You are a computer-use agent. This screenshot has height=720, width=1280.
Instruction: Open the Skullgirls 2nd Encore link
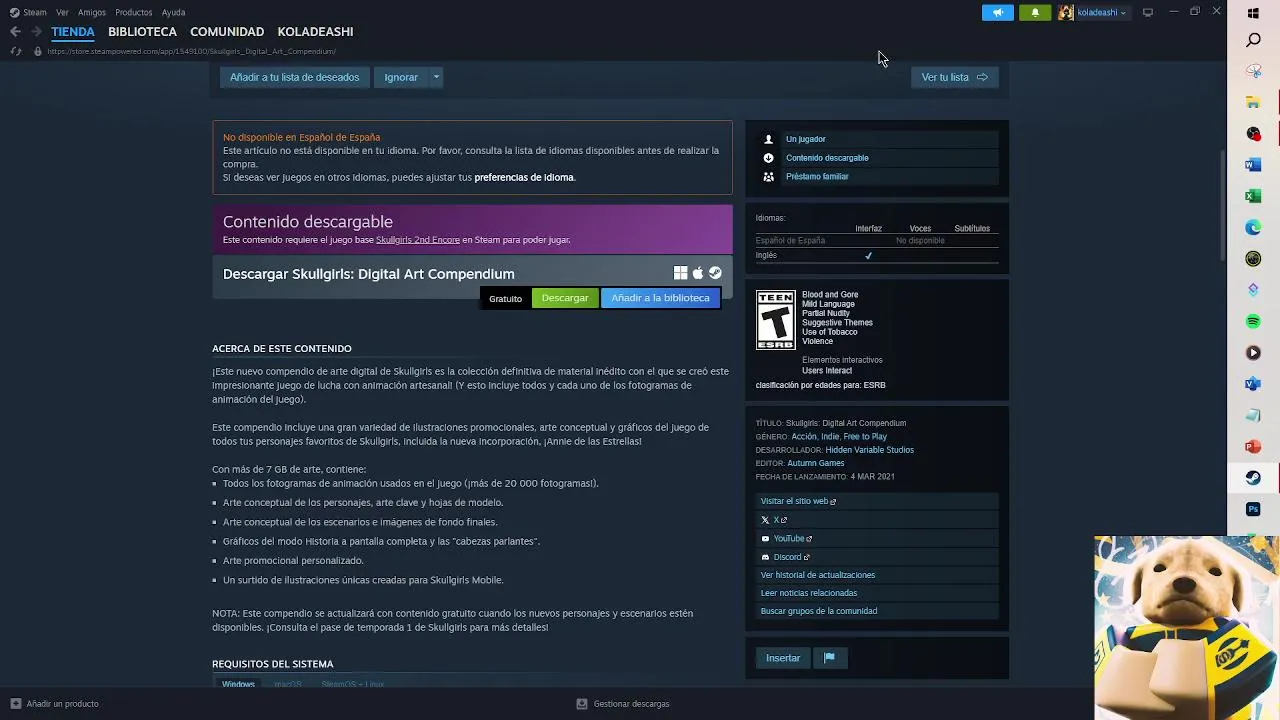click(418, 240)
